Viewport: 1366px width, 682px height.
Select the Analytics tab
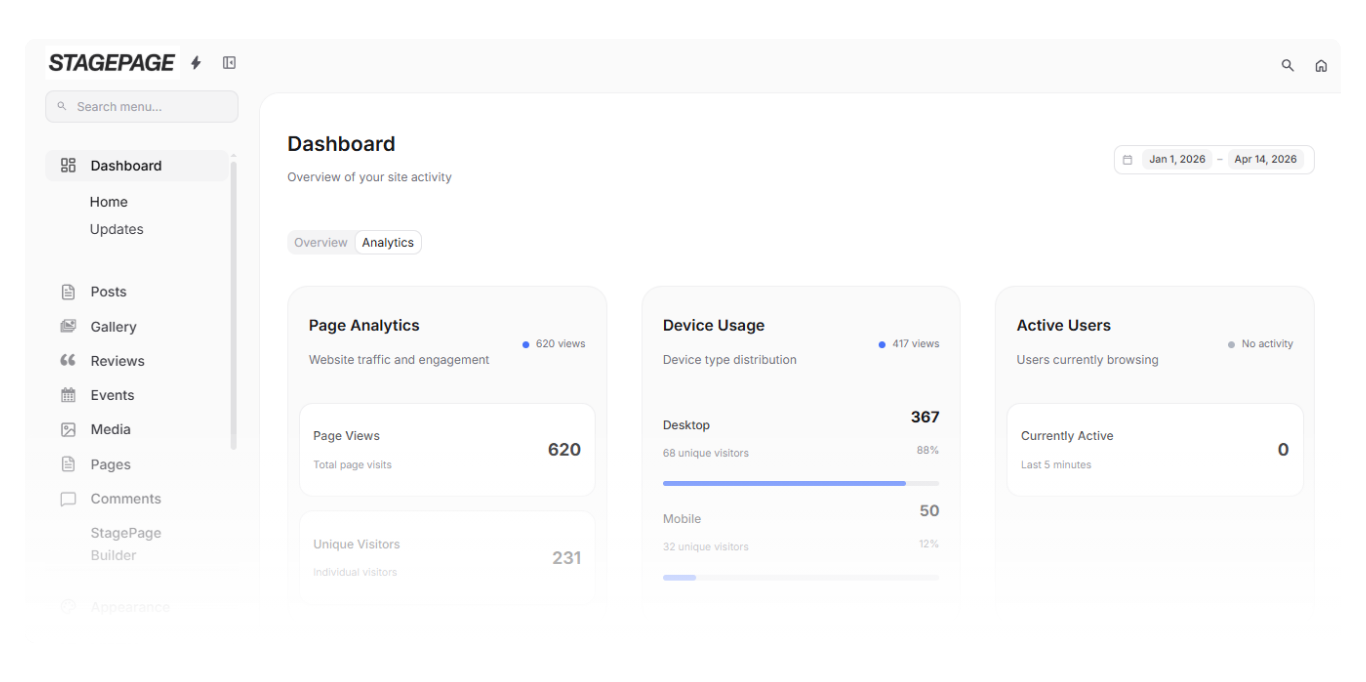[x=388, y=242]
